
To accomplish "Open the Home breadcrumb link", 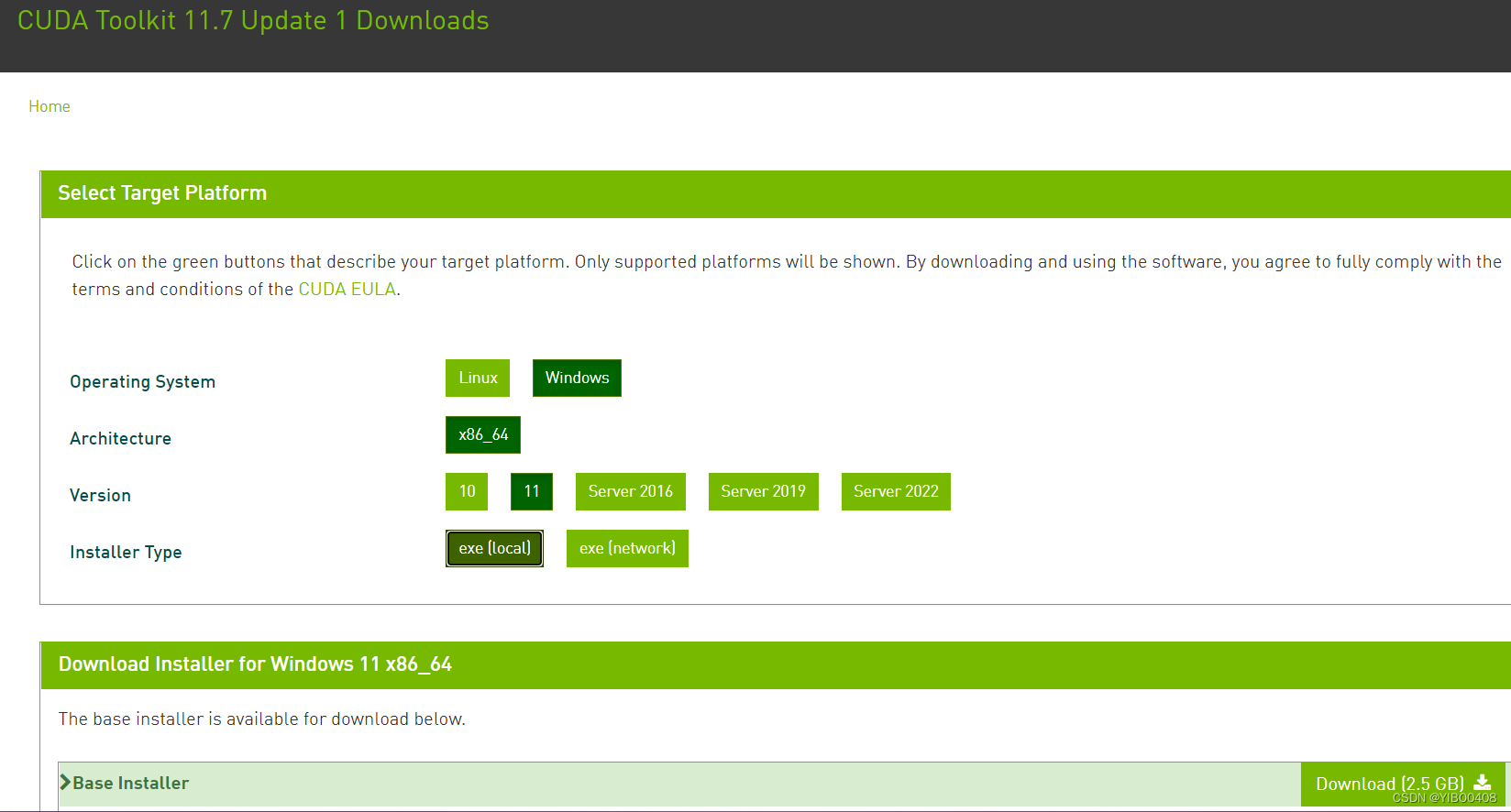I will (x=50, y=106).
